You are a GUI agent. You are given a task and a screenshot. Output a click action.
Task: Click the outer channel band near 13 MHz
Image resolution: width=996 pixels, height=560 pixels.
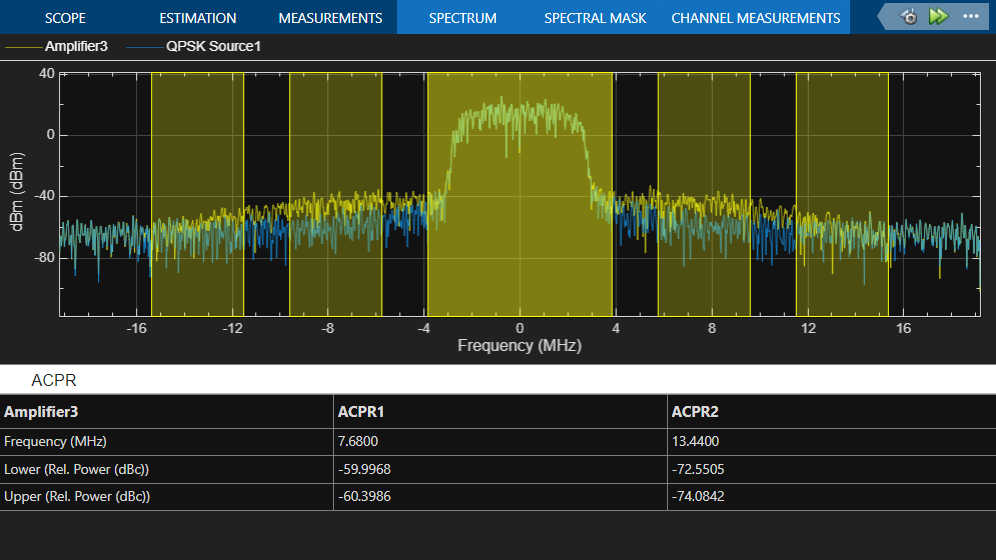(x=842, y=194)
